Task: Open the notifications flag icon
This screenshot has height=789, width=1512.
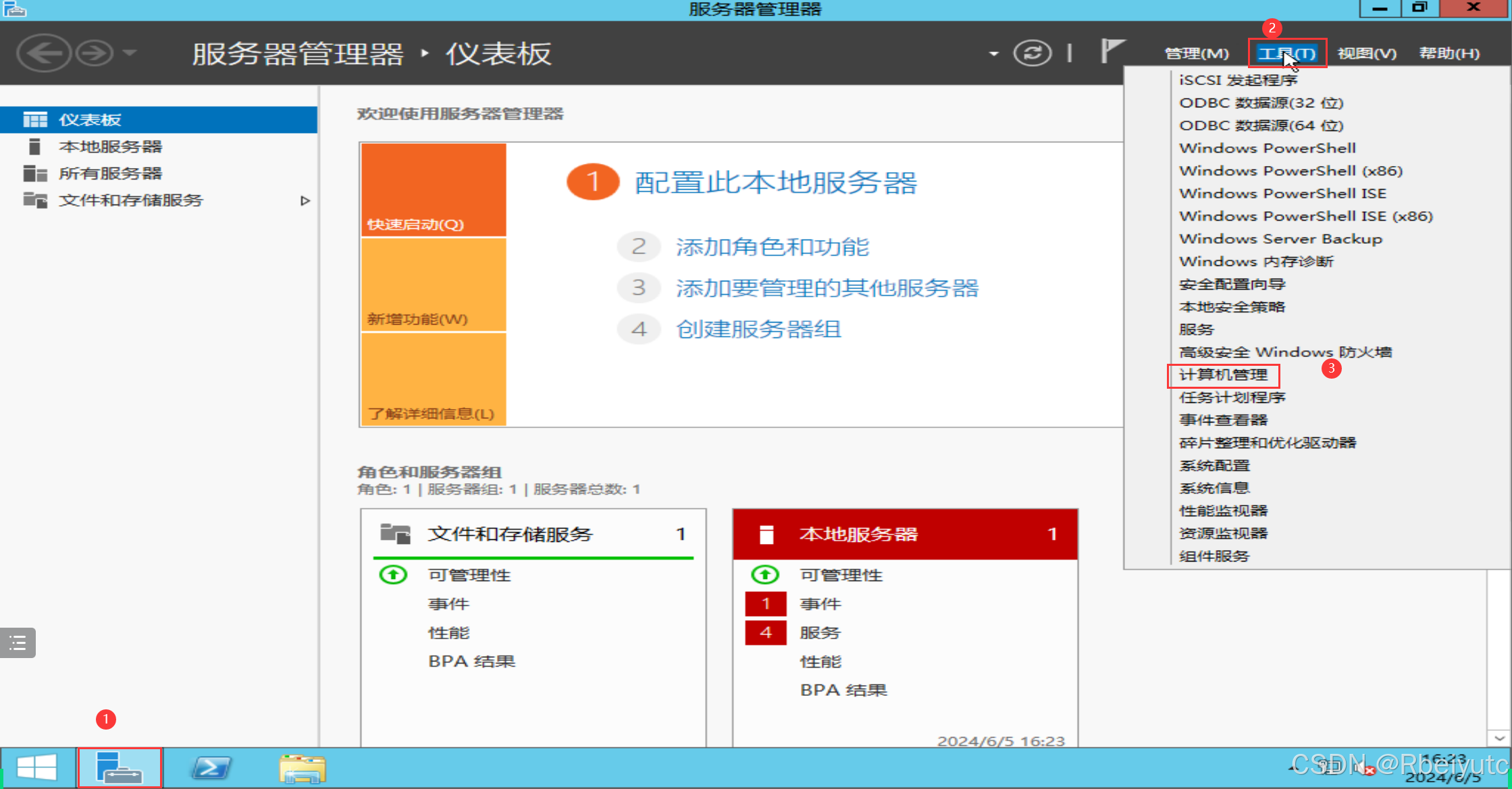Action: [1111, 51]
